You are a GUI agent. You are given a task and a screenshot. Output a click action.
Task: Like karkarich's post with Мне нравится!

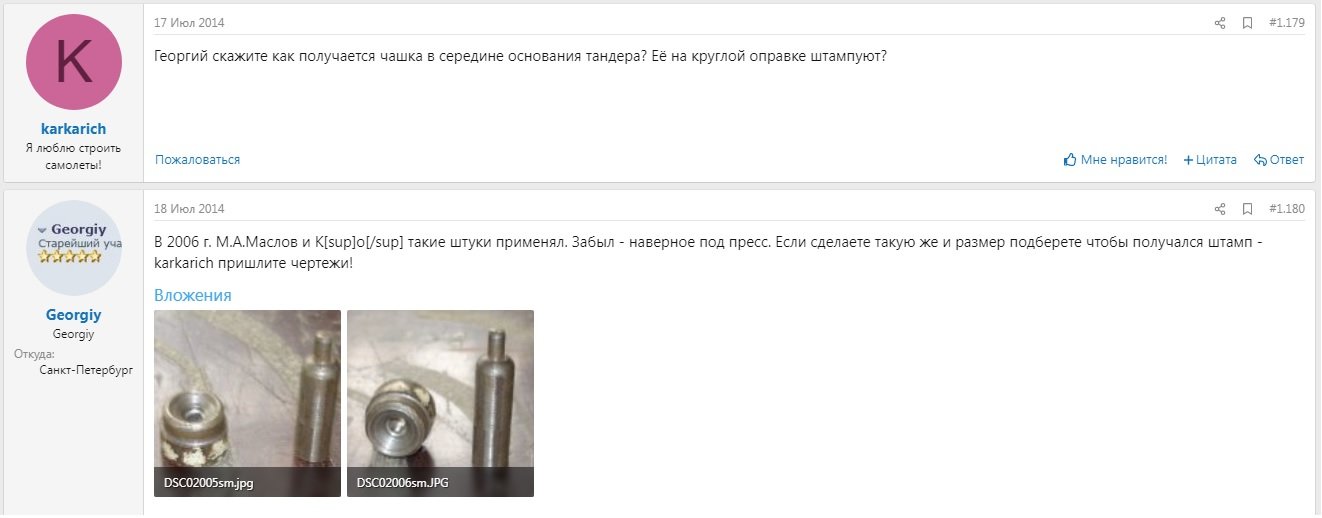(1116, 160)
